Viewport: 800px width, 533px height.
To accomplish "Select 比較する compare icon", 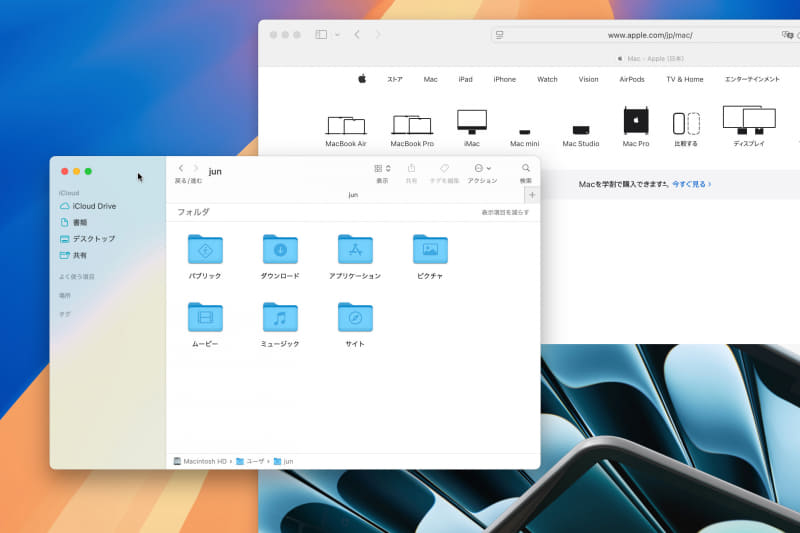I will [686, 130].
